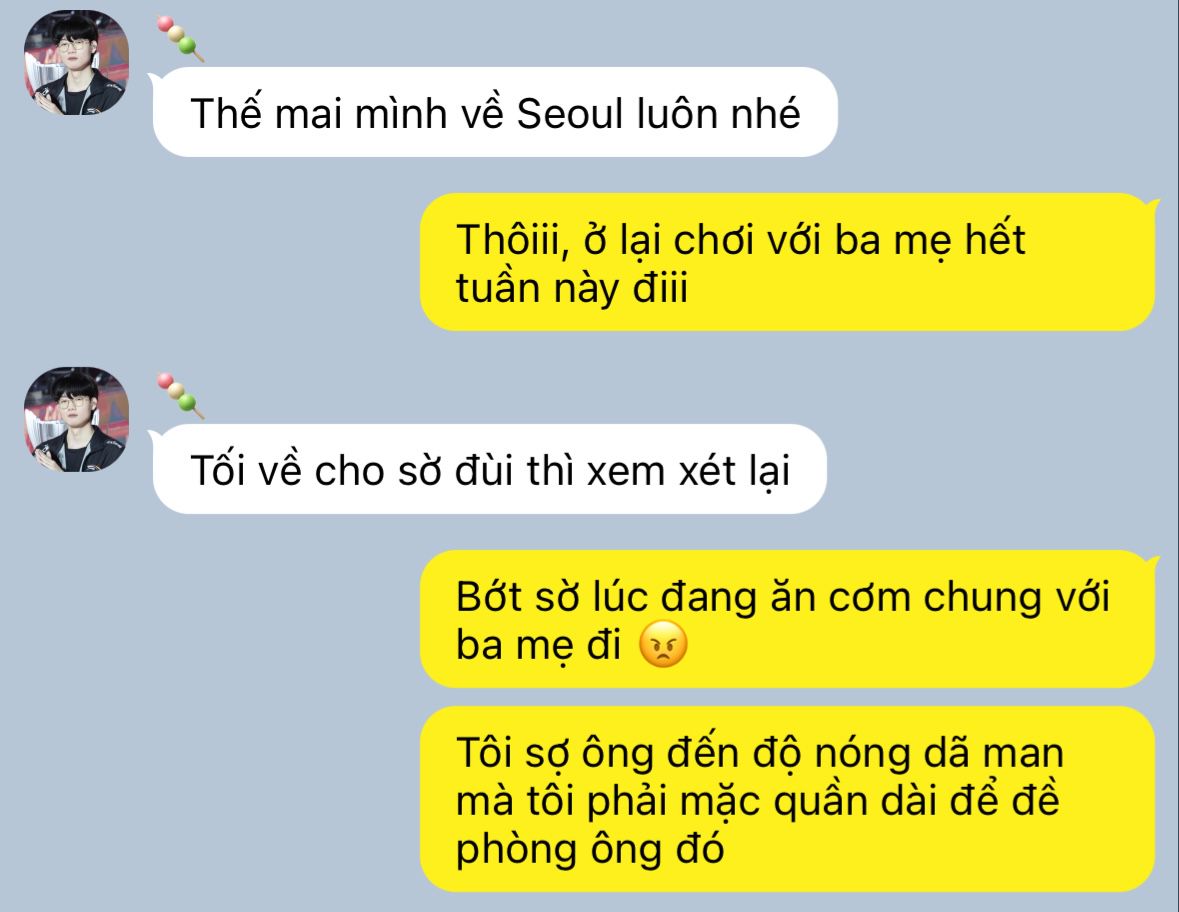Screen dimensions: 1179x912
Task: Select white bubble "Thế mai mình về Seoul luôn nhé"
Action: (495, 113)
